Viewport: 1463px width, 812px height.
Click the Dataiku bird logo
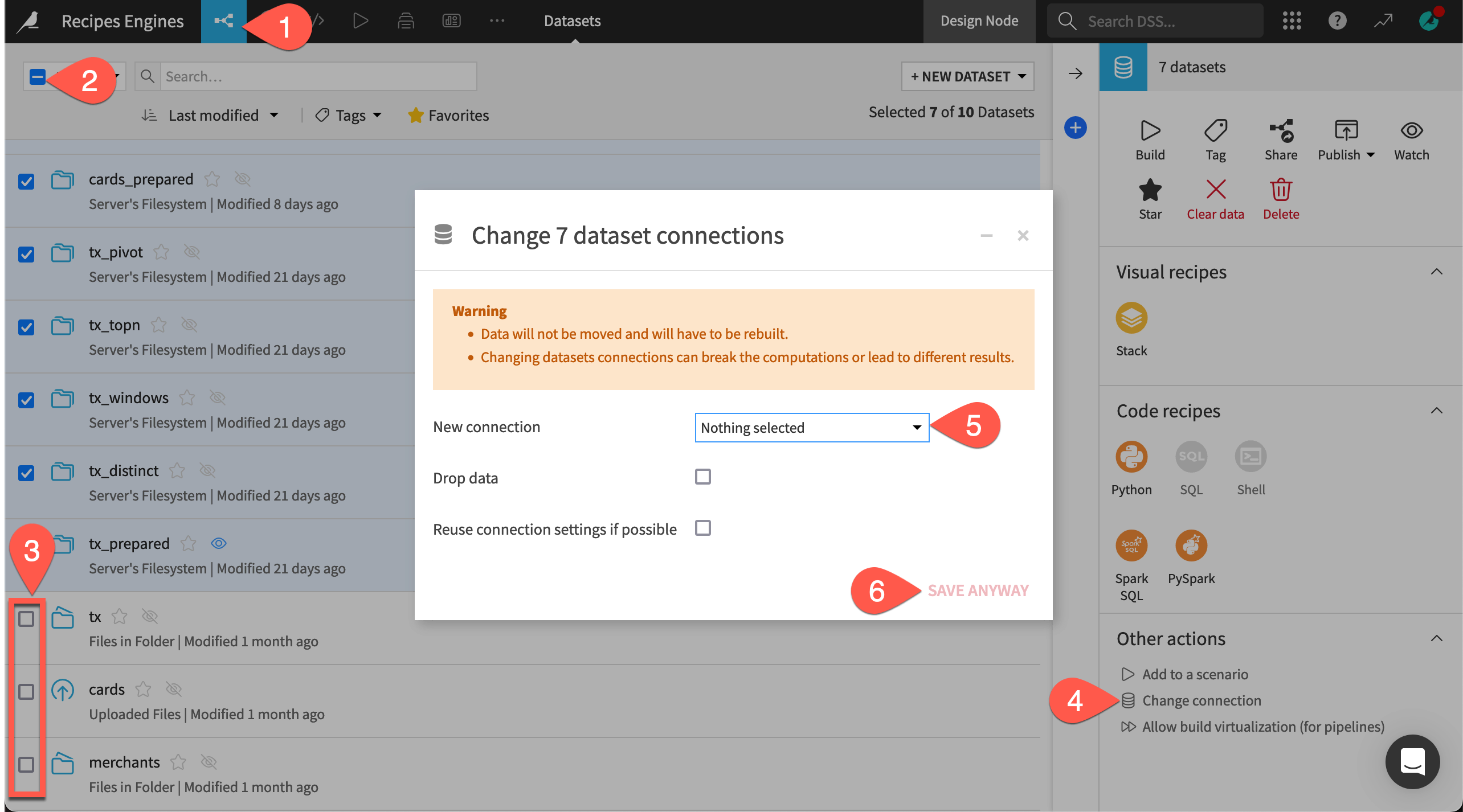click(28, 21)
